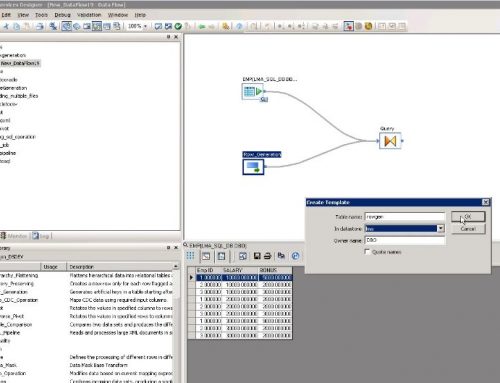Click the blue refresh icon in data viewer
The width and height of the screenshot is (500, 383).
point(295,256)
